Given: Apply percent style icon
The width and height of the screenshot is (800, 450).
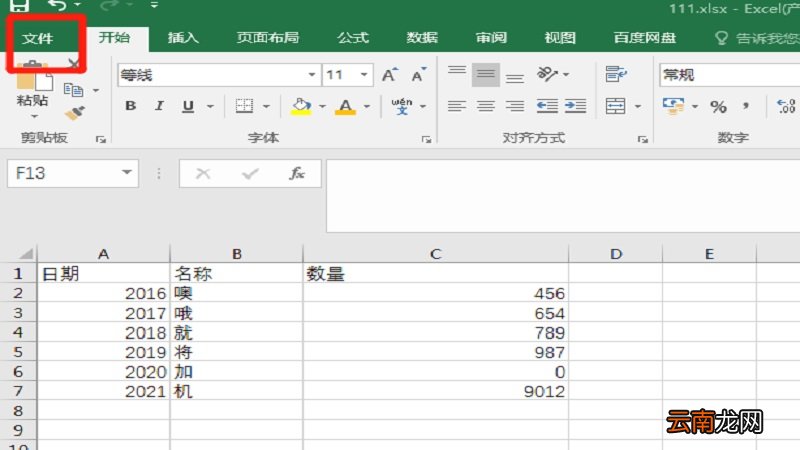Looking at the screenshot, I should pos(718,107).
